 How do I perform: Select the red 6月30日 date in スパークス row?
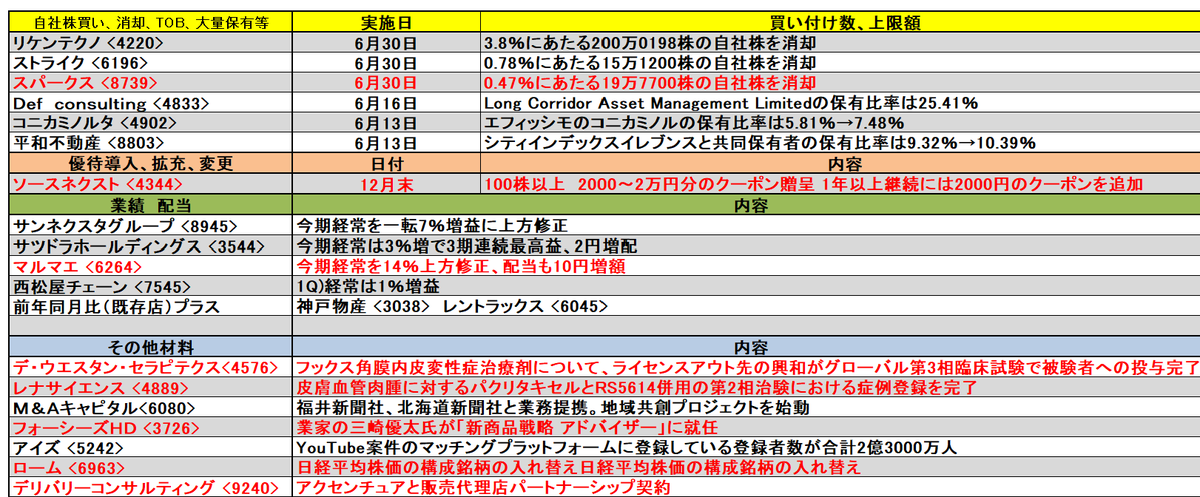[385, 83]
